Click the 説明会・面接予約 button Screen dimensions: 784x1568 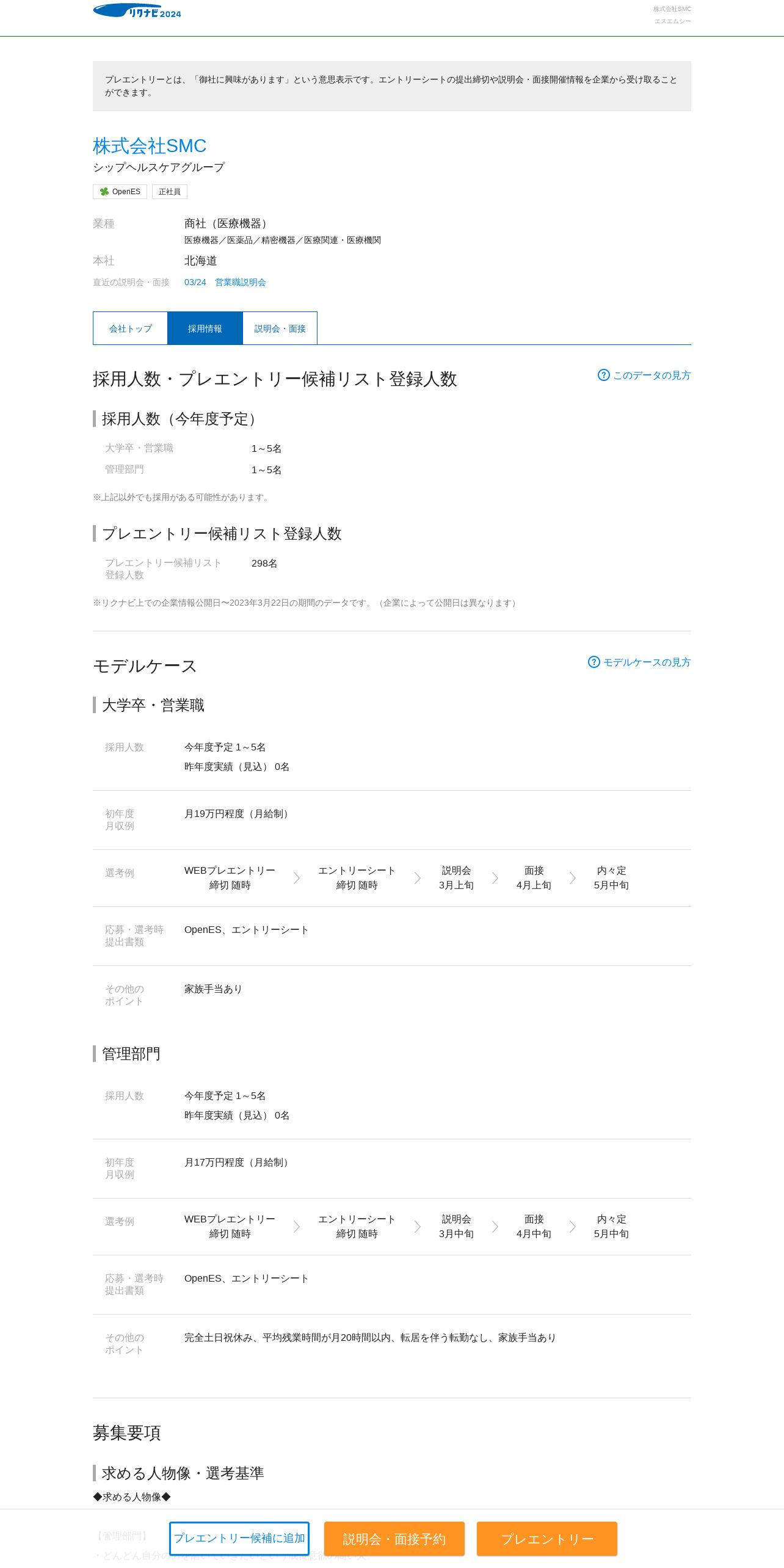coord(394,1539)
